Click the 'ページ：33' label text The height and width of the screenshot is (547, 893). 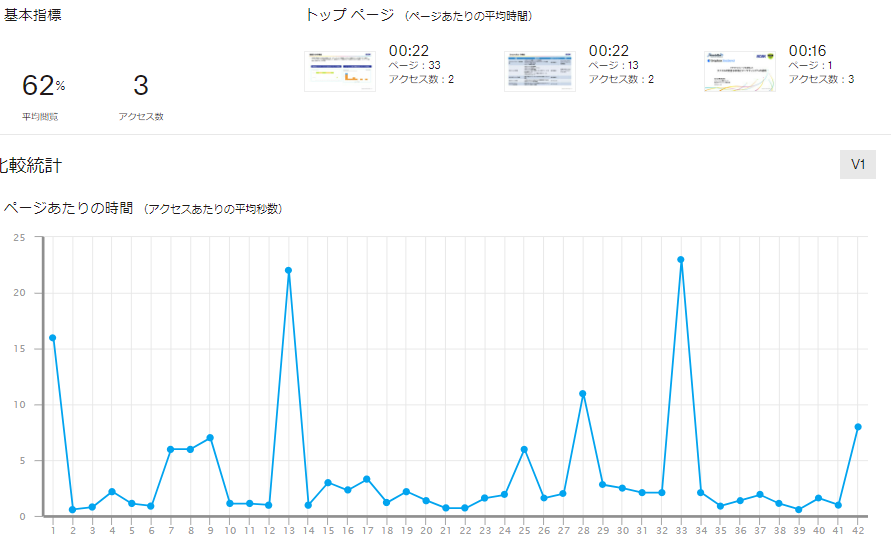pyautogui.click(x=414, y=66)
